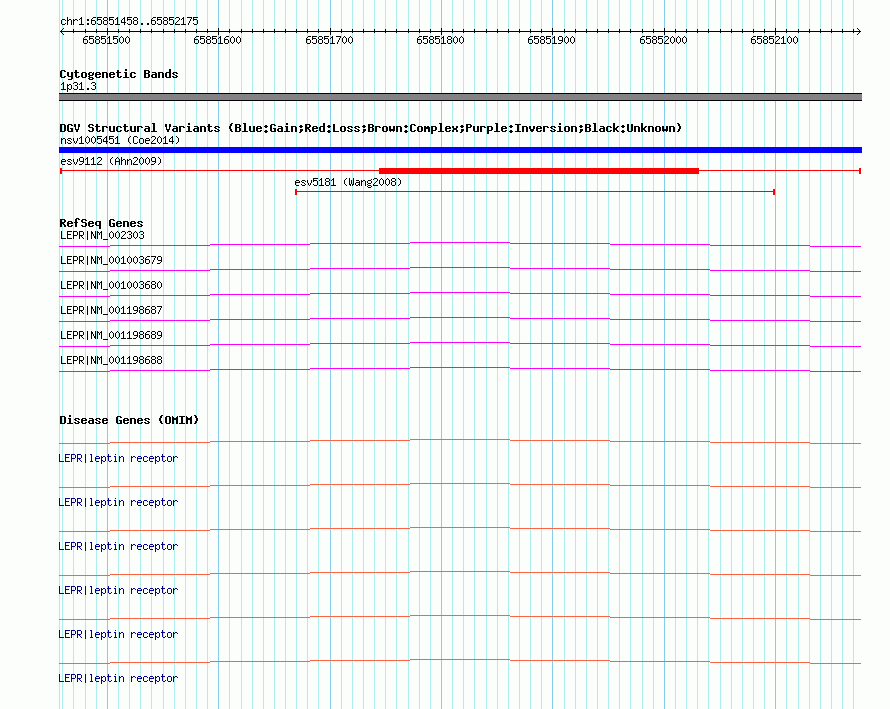Open the LEPR|NM_002303 transcript label
Image resolution: width=890 pixels, height=709 pixels.
102,235
